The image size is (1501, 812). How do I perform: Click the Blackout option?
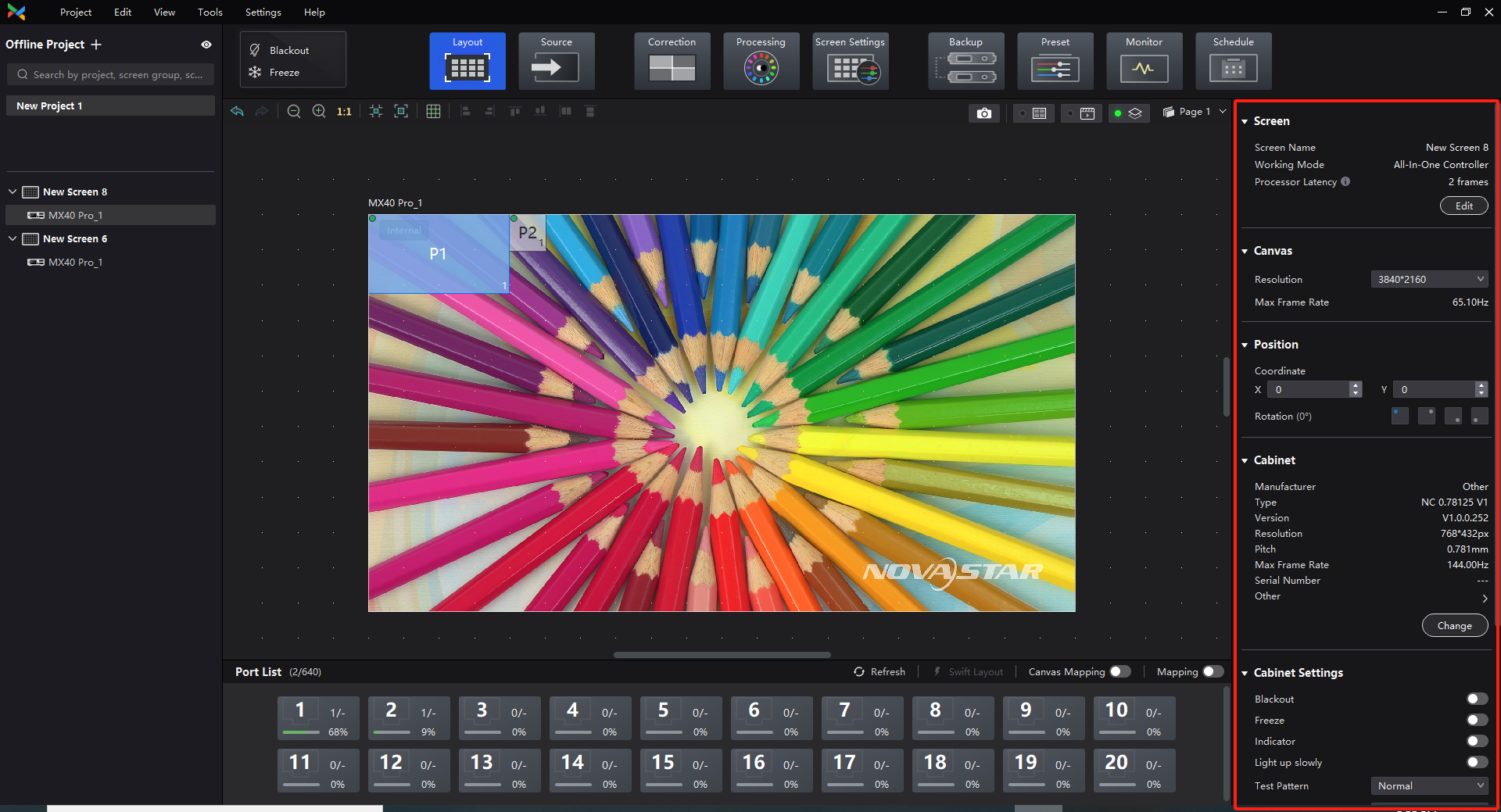pyautogui.click(x=279, y=50)
